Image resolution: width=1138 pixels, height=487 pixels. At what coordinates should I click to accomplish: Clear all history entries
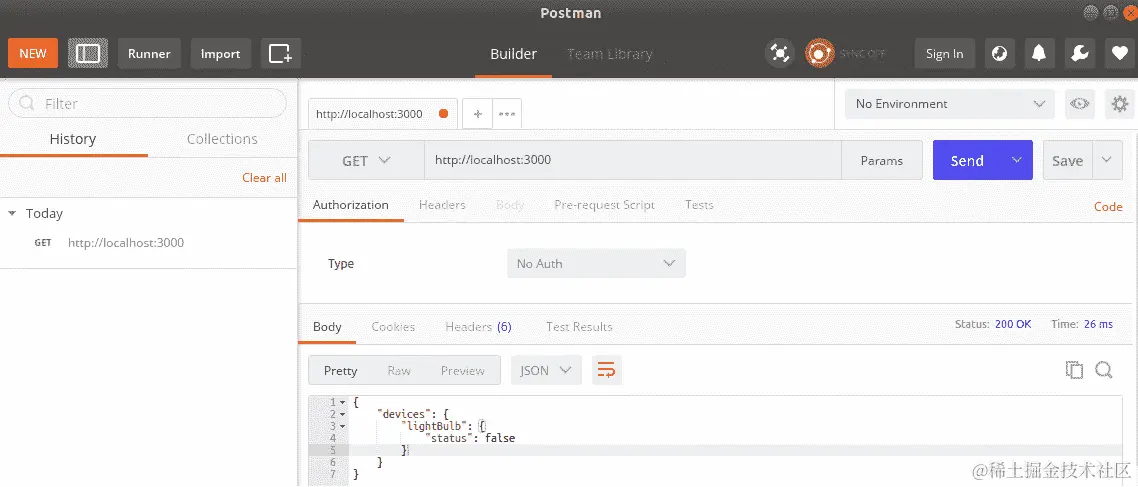[264, 178]
